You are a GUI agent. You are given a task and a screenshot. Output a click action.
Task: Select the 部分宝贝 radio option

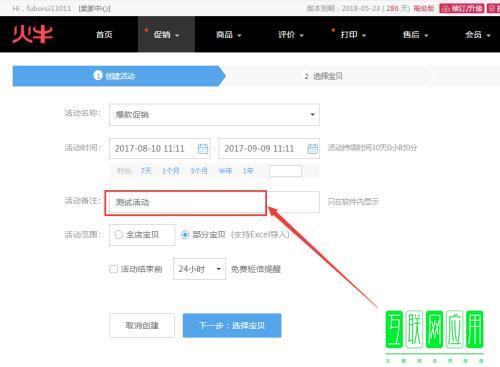[x=185, y=235]
